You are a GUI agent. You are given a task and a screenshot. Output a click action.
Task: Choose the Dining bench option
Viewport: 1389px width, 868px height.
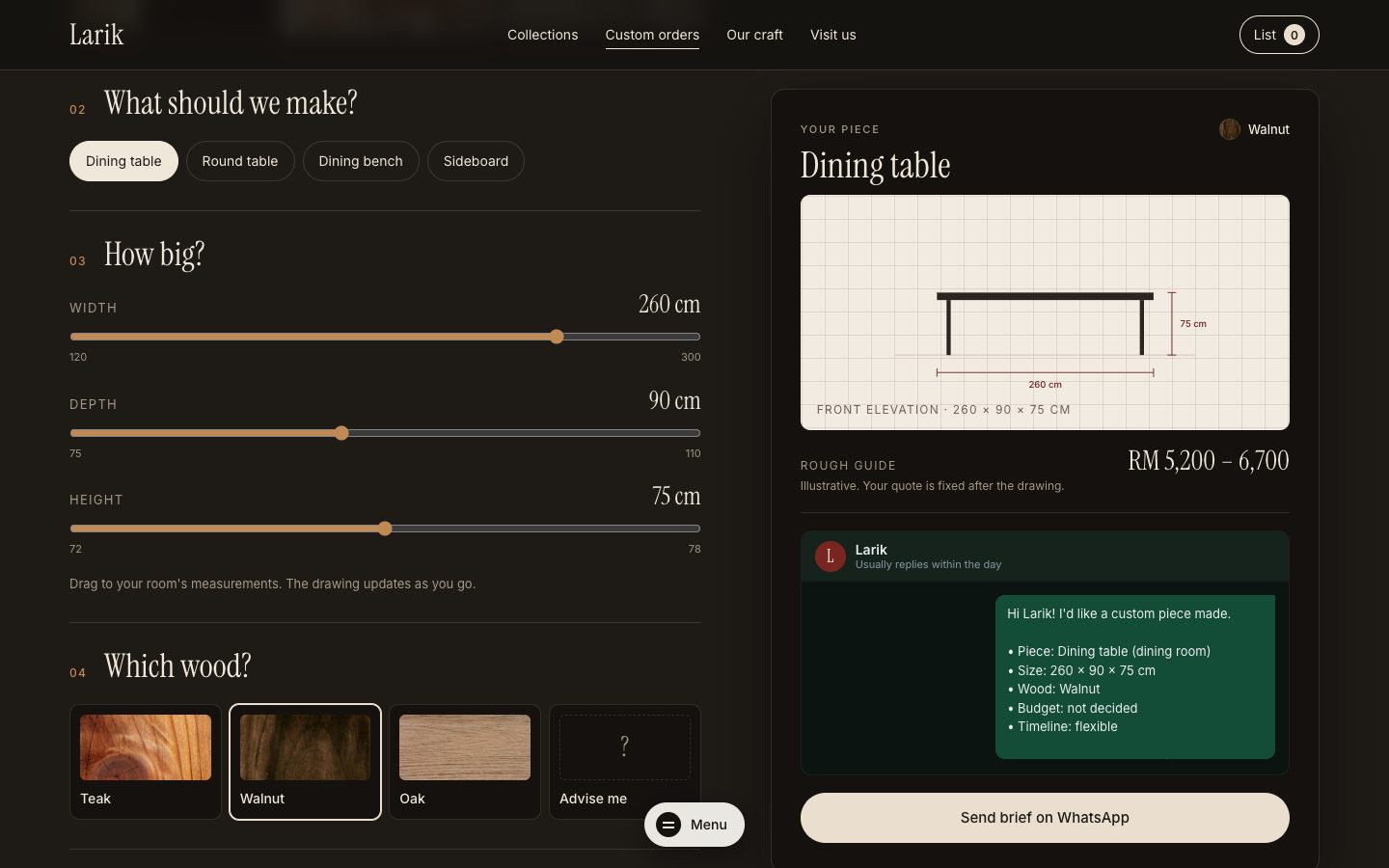point(361,161)
